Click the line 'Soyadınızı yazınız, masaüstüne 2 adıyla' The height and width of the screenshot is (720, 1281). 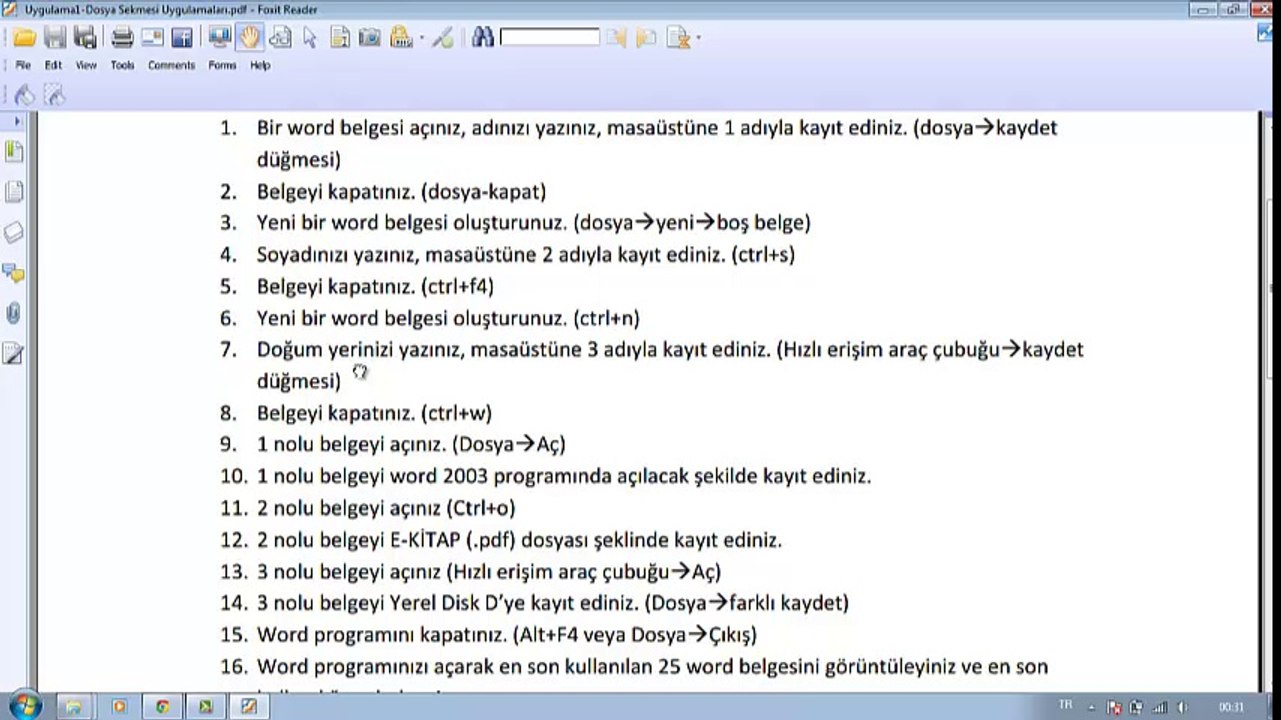pyautogui.click(x=526, y=254)
